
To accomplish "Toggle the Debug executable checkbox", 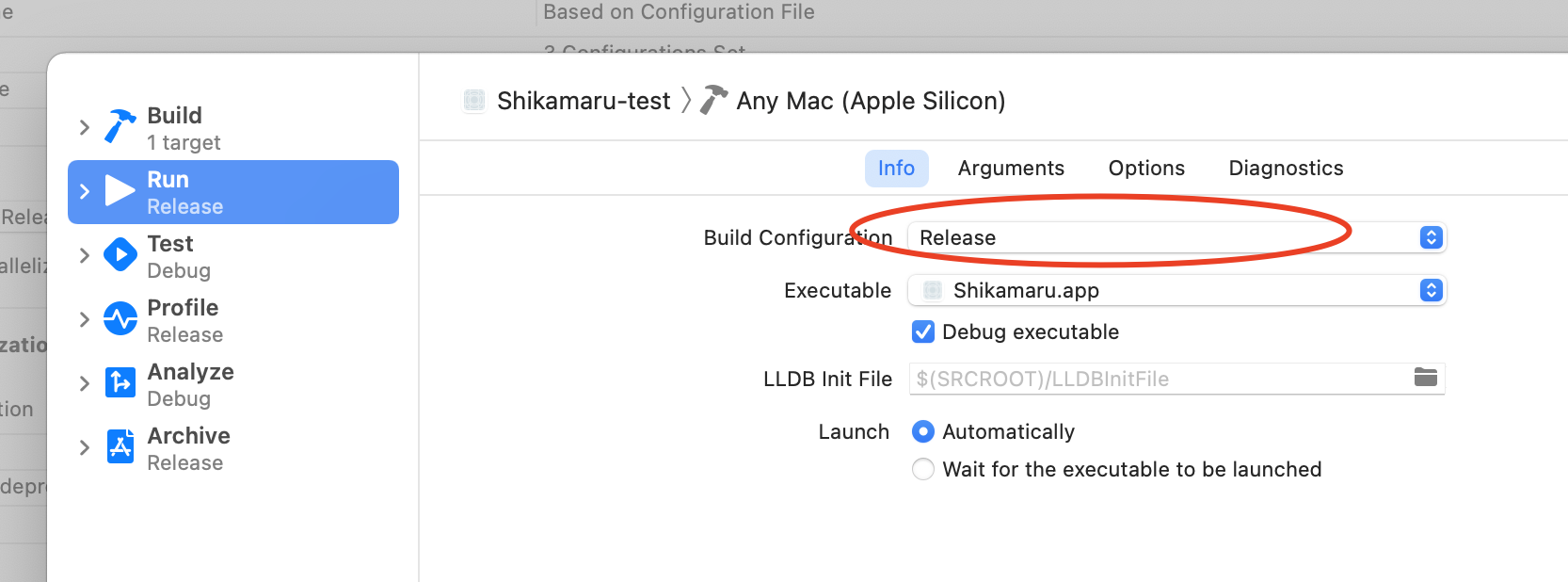I will pos(923,331).
